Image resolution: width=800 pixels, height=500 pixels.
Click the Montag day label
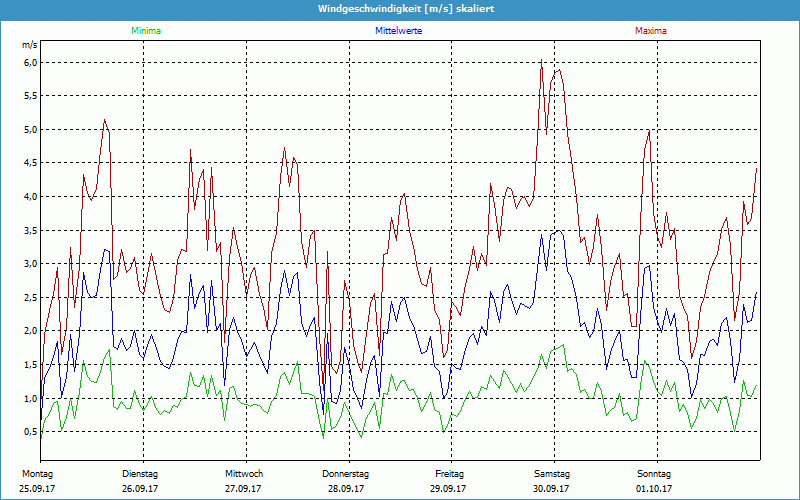37,474
